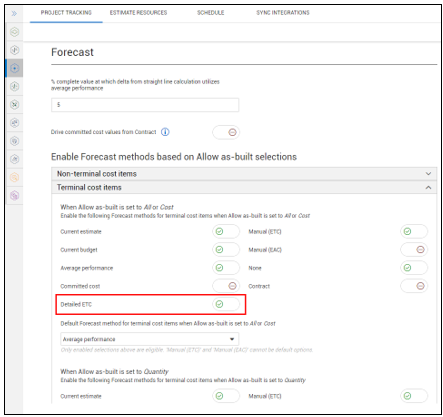Viewport: 443px width, 417px height.
Task: Expand sidebar with double chevron icon
Action: pos(14,14)
